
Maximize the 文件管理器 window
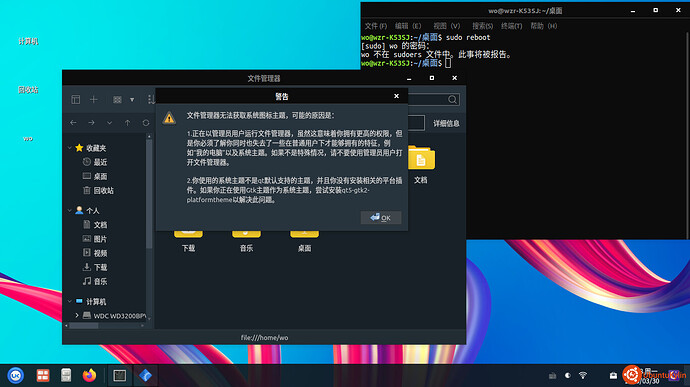[432, 78]
